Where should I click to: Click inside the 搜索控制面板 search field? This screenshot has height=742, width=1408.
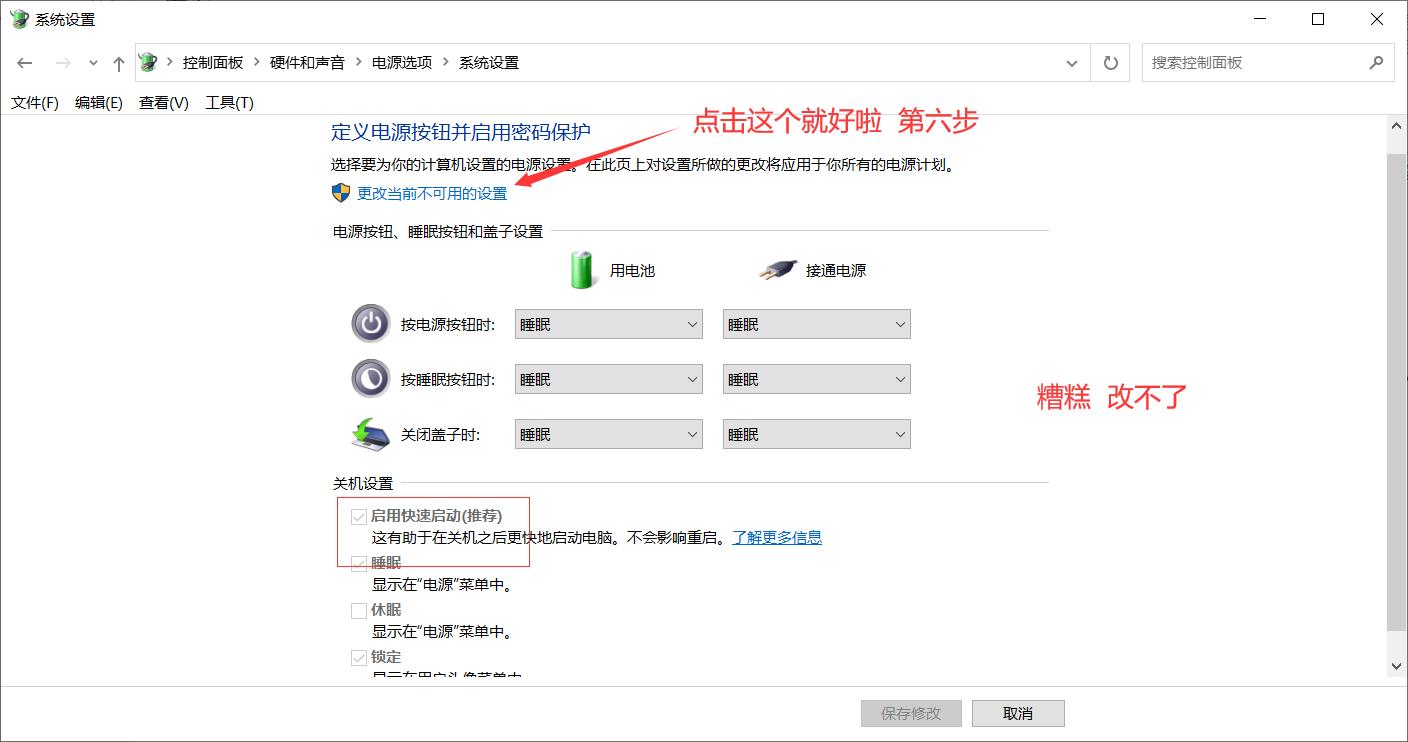(1260, 61)
